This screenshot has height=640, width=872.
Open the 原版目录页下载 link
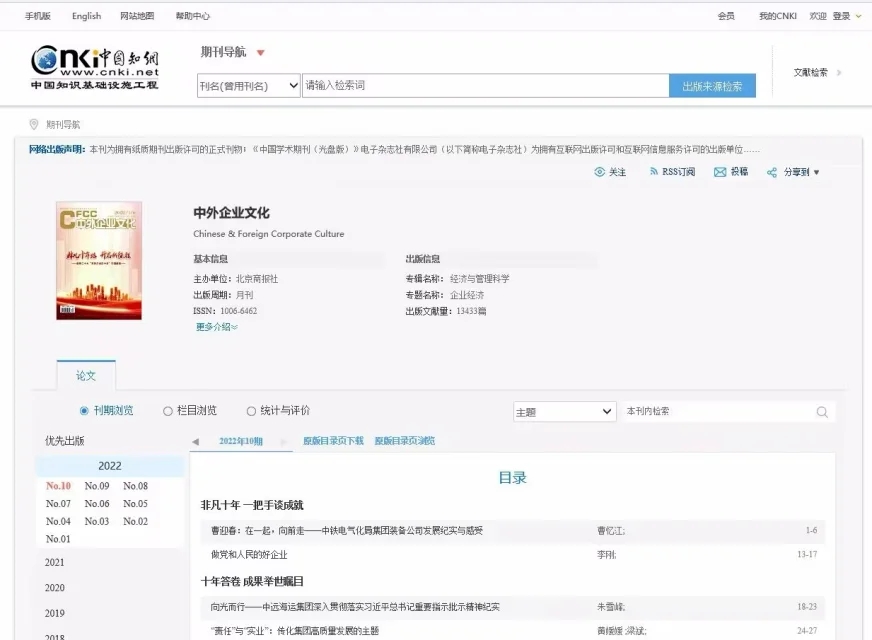coord(333,441)
